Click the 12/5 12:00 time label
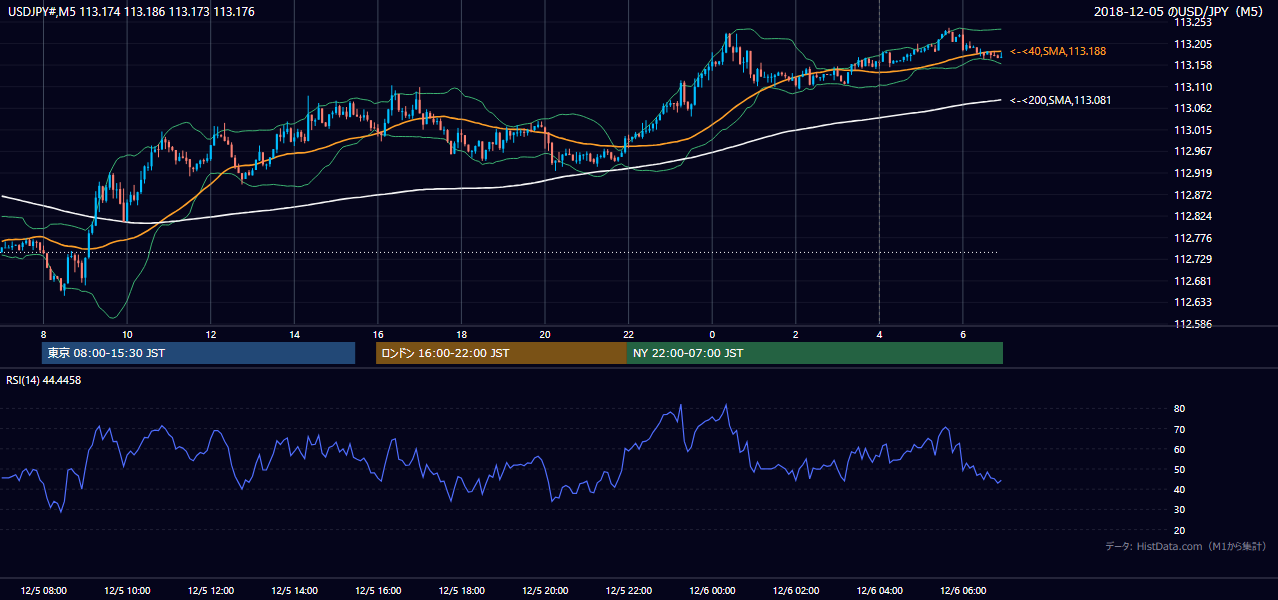1278x600 pixels. click(x=211, y=590)
